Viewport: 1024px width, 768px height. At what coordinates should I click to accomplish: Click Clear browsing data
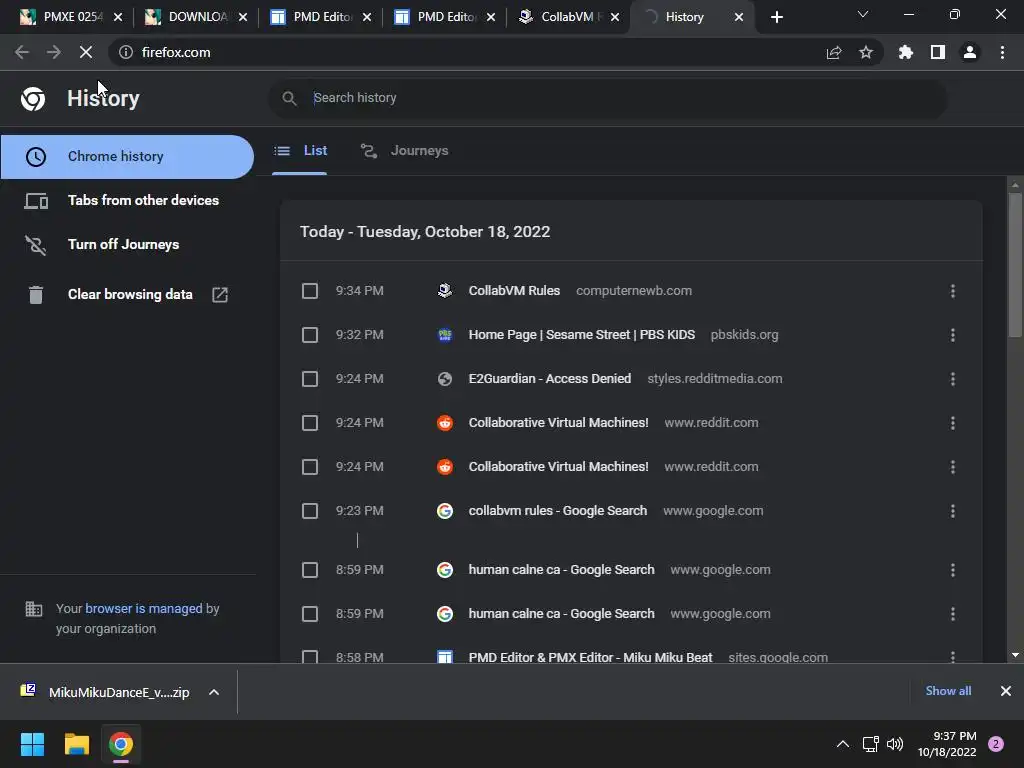(127, 295)
